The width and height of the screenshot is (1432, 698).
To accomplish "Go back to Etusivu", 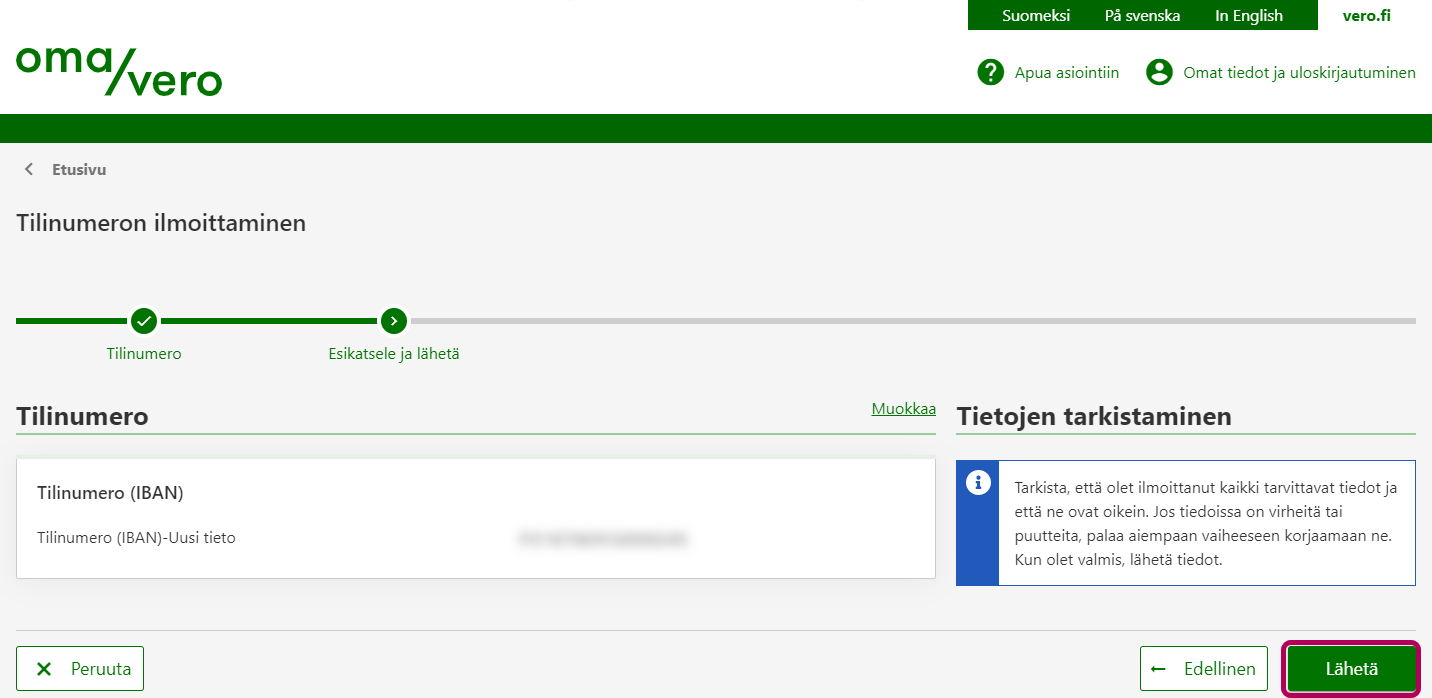I will pyautogui.click(x=79, y=169).
